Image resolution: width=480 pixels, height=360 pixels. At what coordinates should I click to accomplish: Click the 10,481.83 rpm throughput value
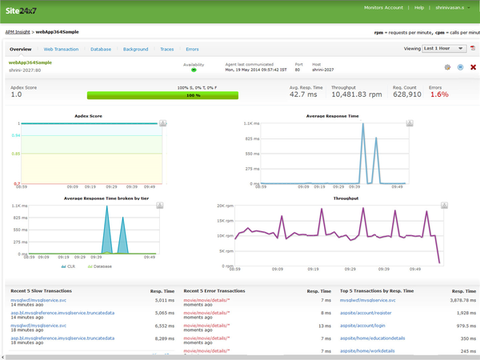point(357,94)
